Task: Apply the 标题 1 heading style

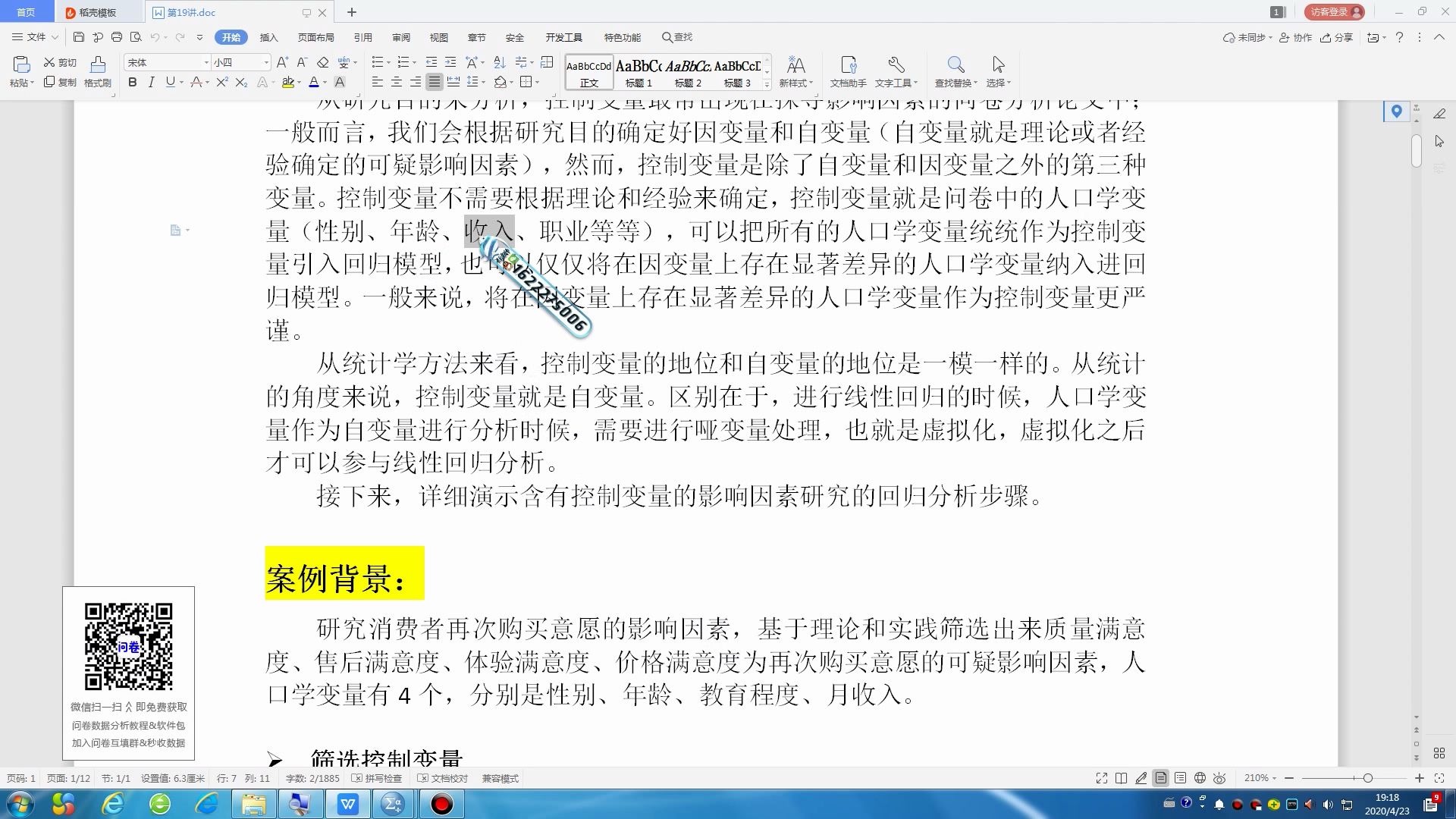Action: tap(639, 73)
